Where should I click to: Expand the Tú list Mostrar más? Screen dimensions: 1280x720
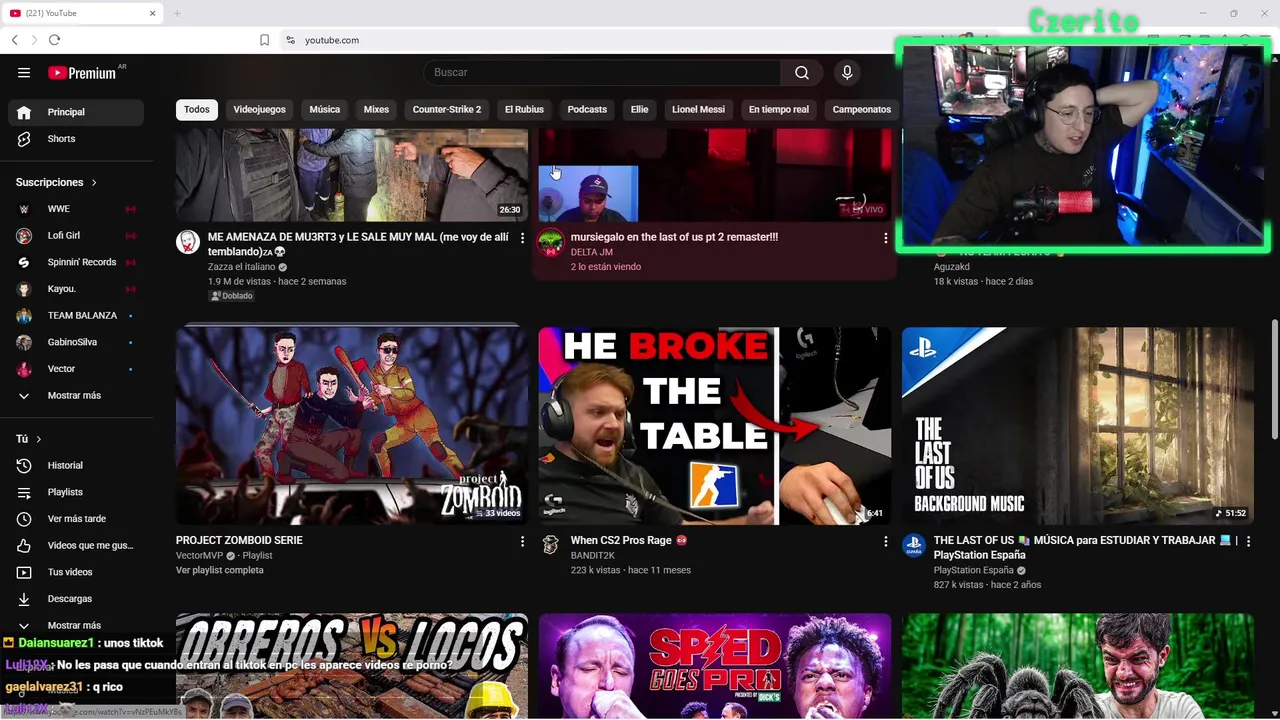click(x=76, y=625)
